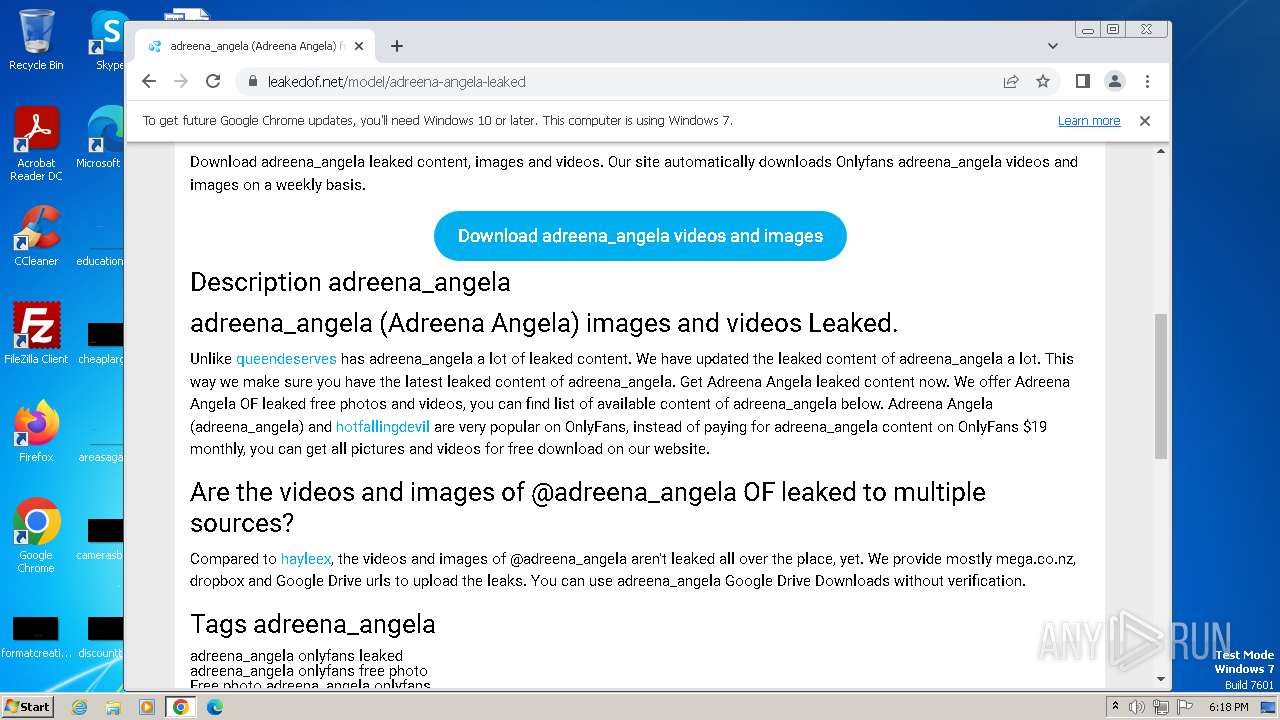Open Microsoft Edge from the taskbar
This screenshot has width=1280, height=720.
[x=215, y=707]
